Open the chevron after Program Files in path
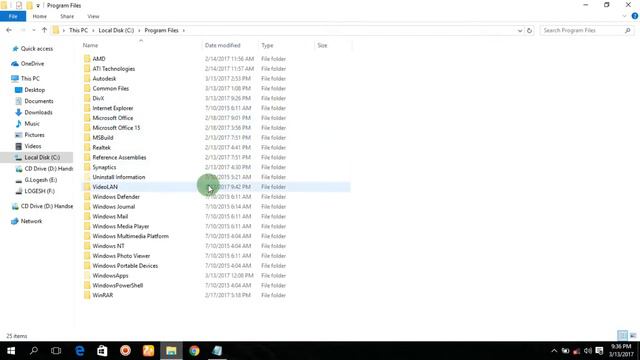The width and height of the screenshot is (640, 360). tap(184, 31)
